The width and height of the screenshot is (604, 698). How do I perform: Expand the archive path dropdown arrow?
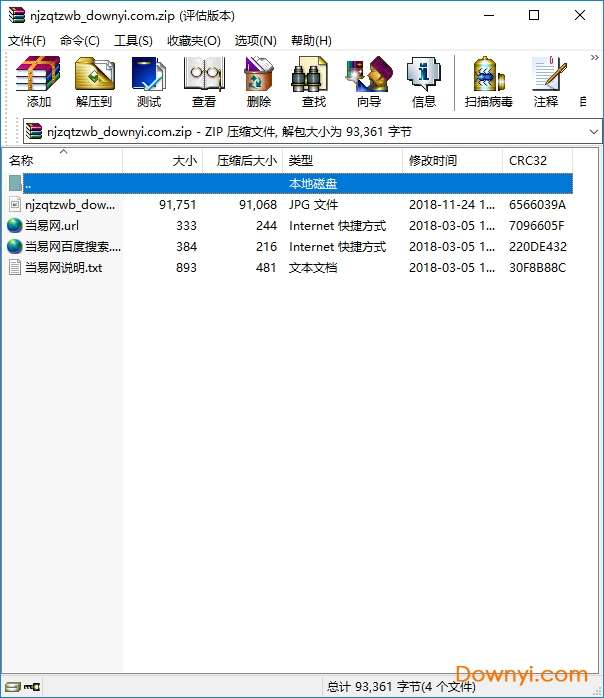point(593,132)
